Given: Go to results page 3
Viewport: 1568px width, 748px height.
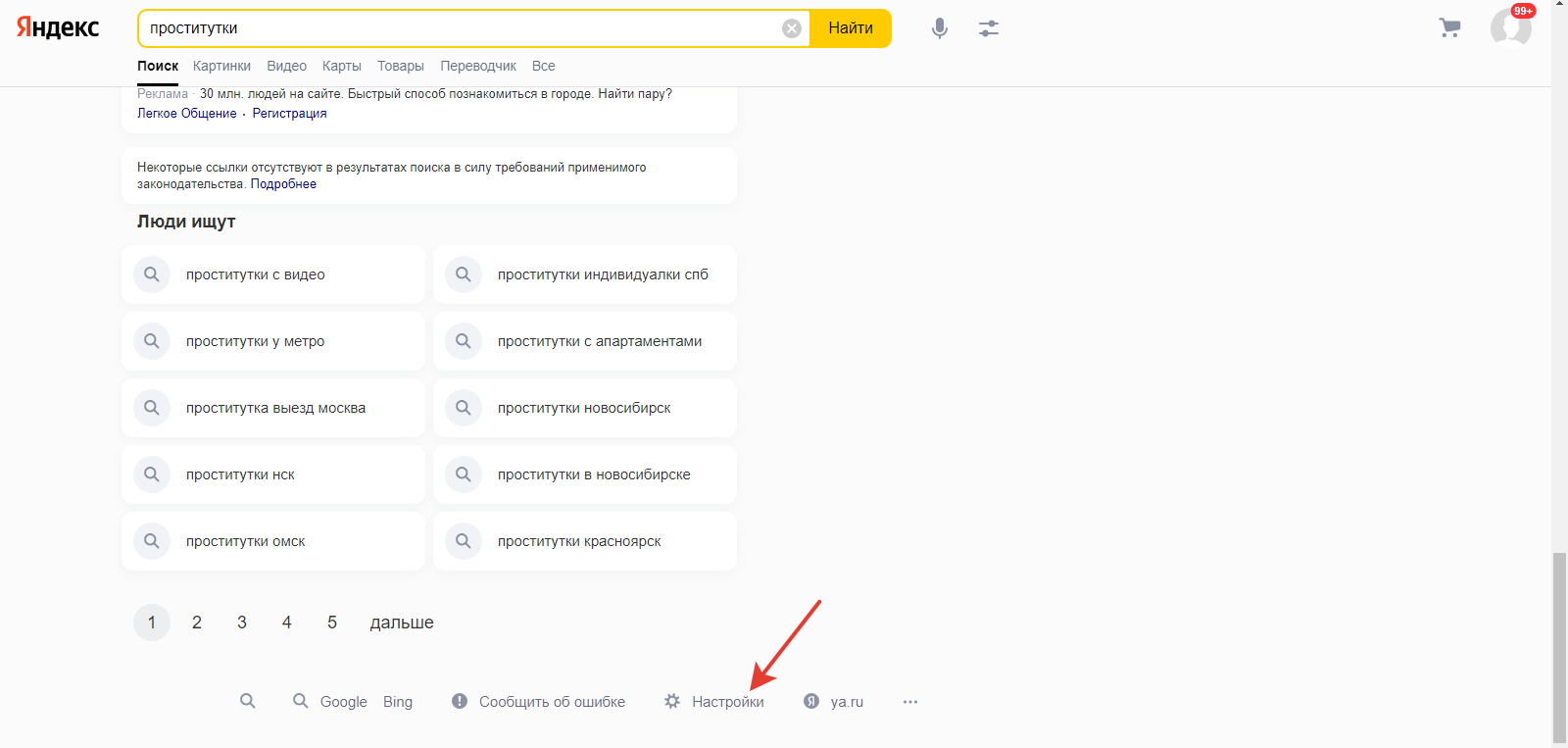Looking at the screenshot, I should [x=242, y=623].
